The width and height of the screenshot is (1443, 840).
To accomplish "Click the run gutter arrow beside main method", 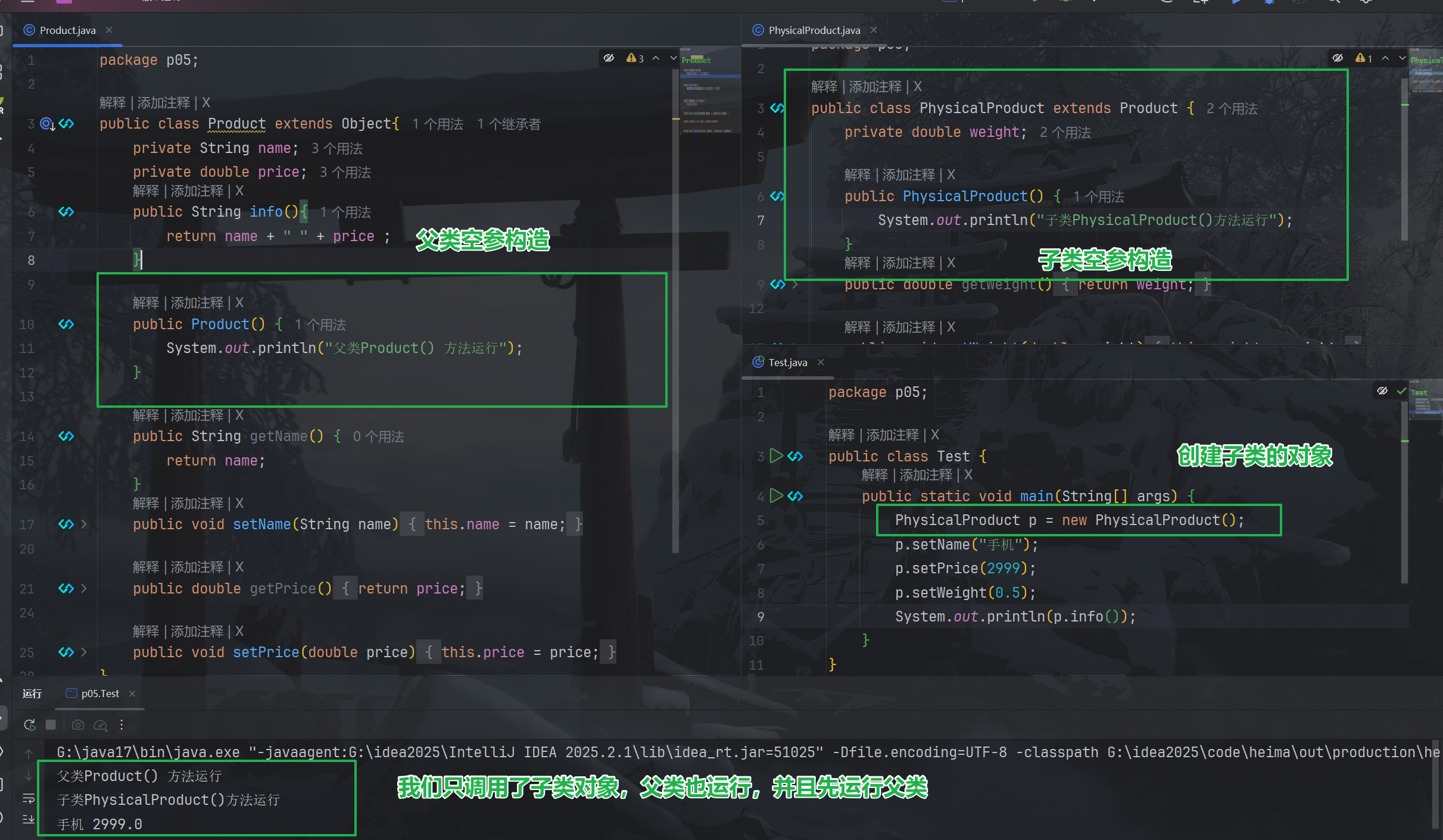I will [x=776, y=495].
